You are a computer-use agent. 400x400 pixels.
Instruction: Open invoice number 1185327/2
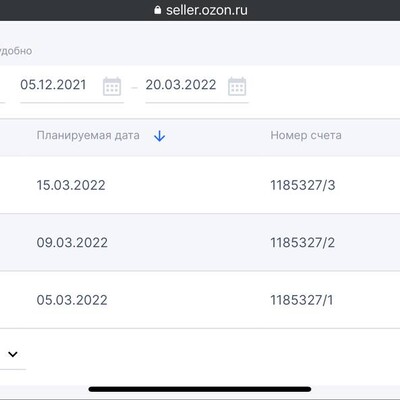click(x=303, y=242)
